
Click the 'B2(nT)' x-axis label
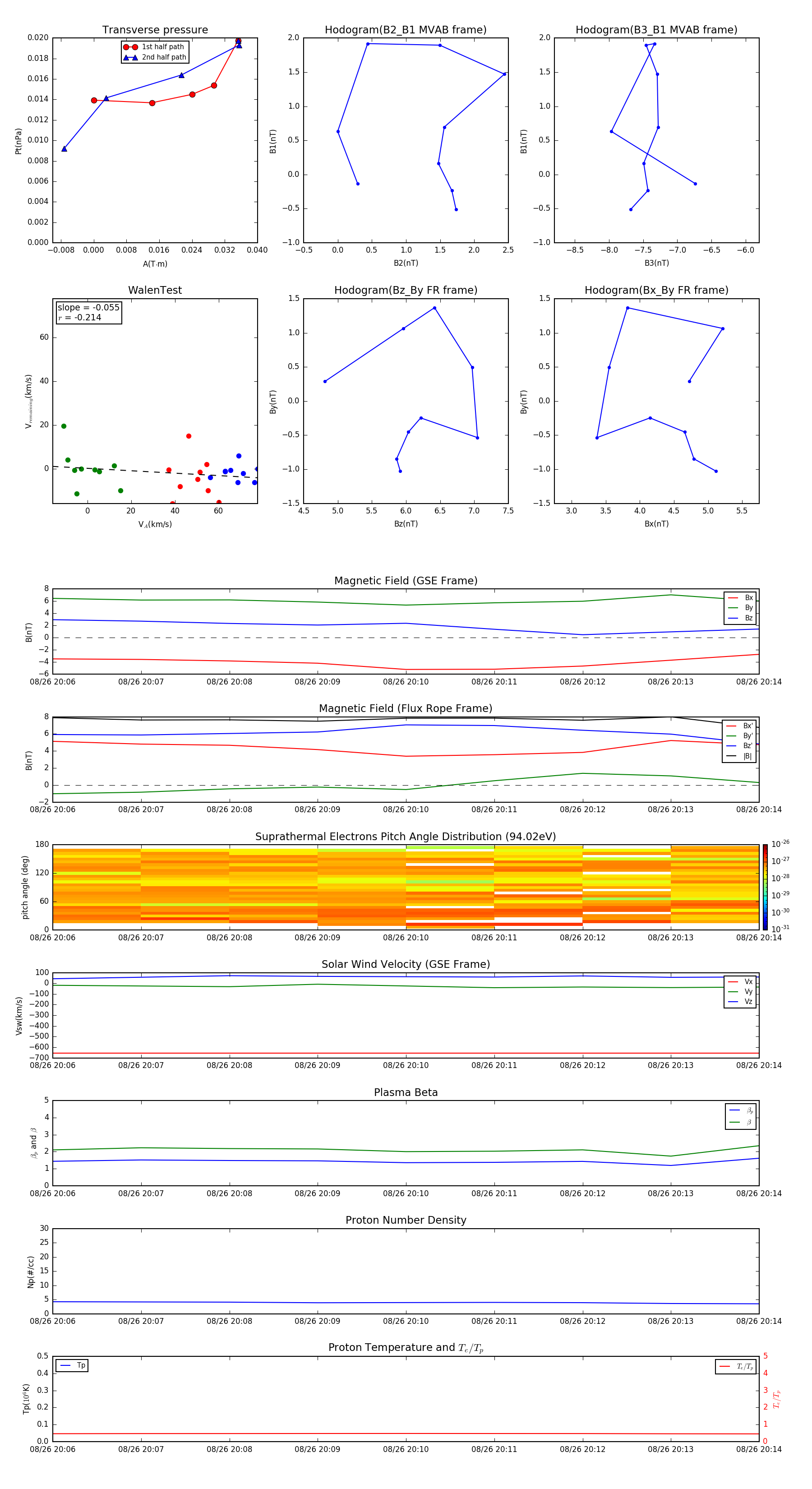[406, 263]
